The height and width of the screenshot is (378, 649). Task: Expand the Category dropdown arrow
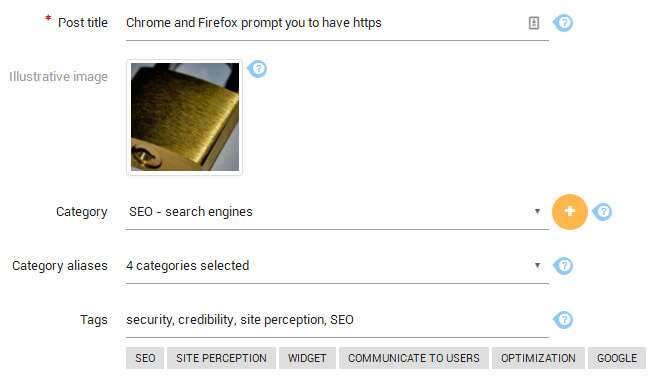(x=537, y=211)
